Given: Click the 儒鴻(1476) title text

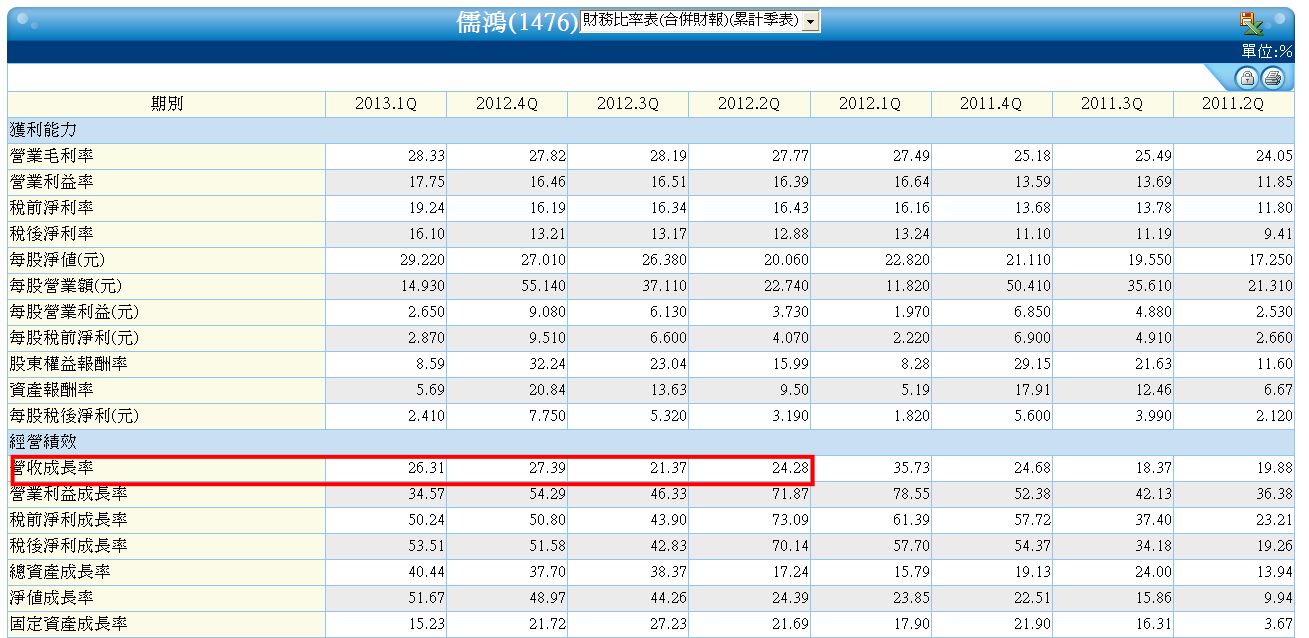Looking at the screenshot, I should coord(517,22).
